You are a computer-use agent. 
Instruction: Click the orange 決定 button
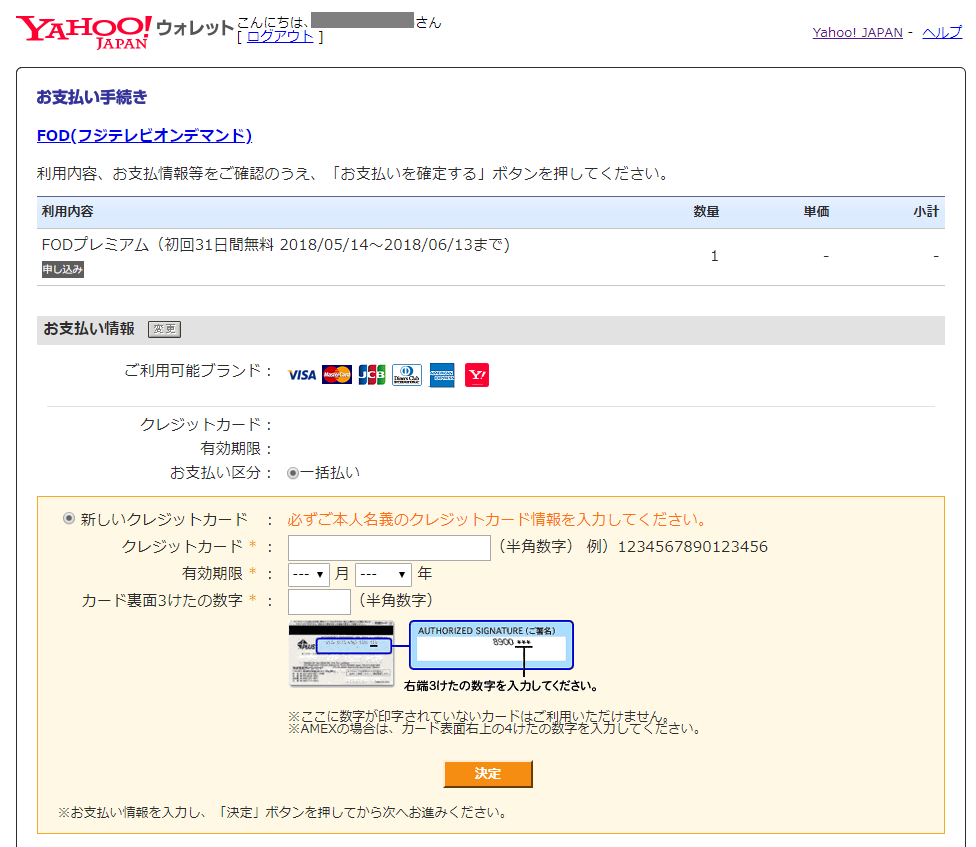point(488,774)
